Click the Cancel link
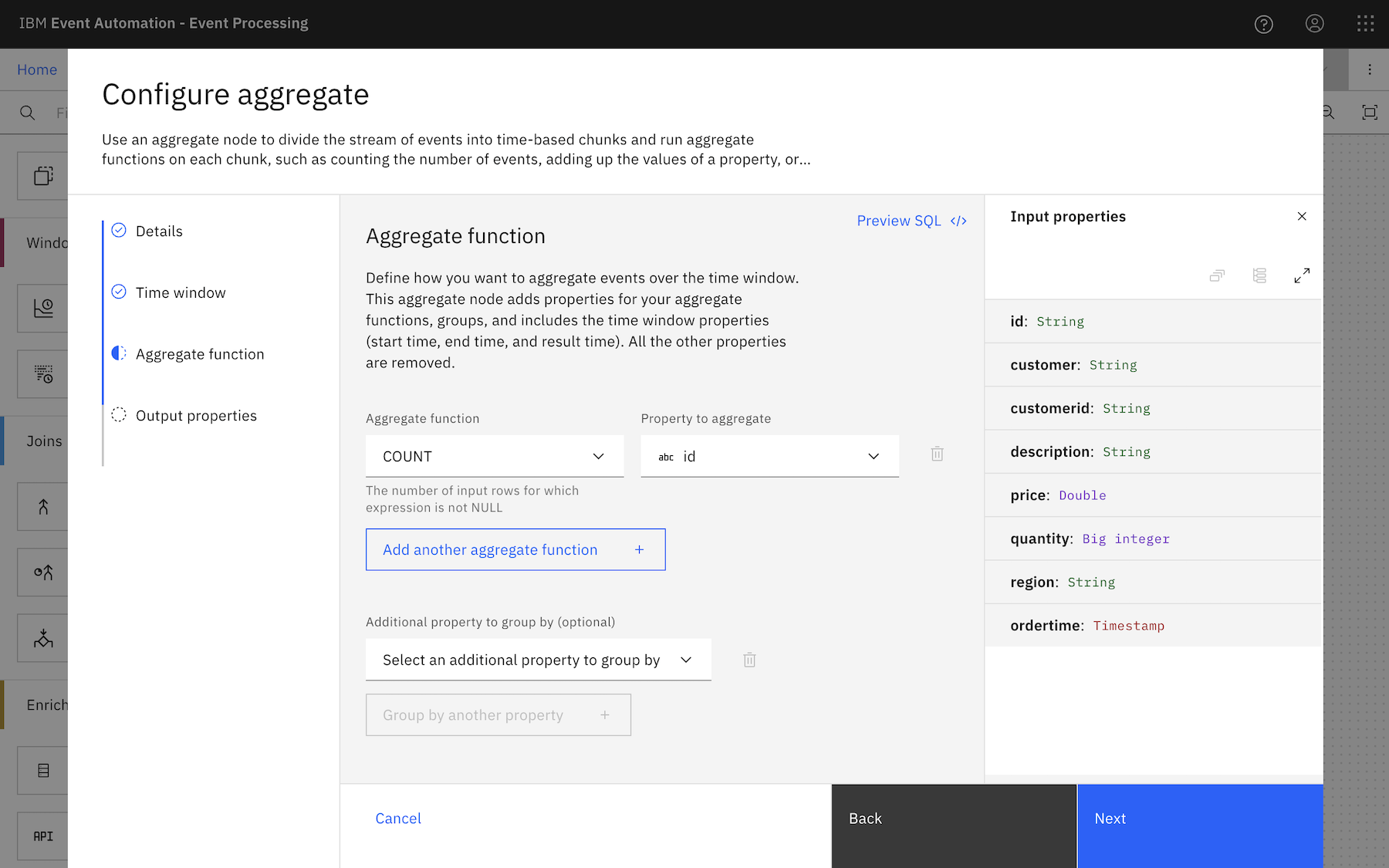The image size is (1389, 868). coord(398,819)
